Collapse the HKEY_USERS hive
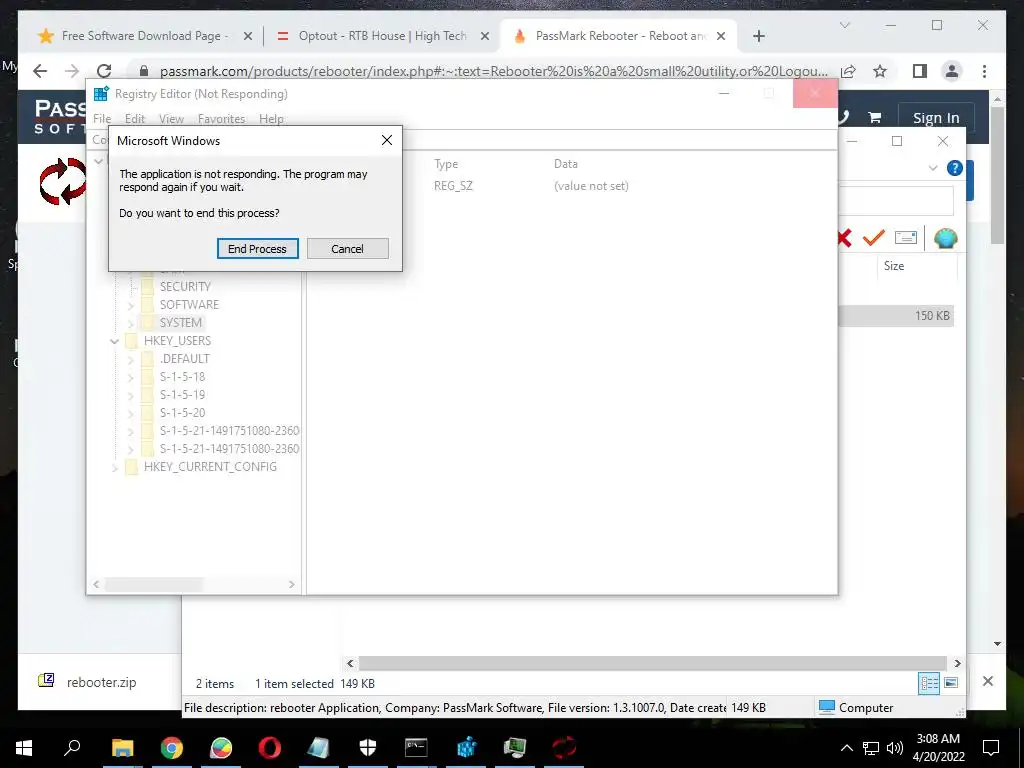Image resolution: width=1024 pixels, height=768 pixels. tap(114, 341)
